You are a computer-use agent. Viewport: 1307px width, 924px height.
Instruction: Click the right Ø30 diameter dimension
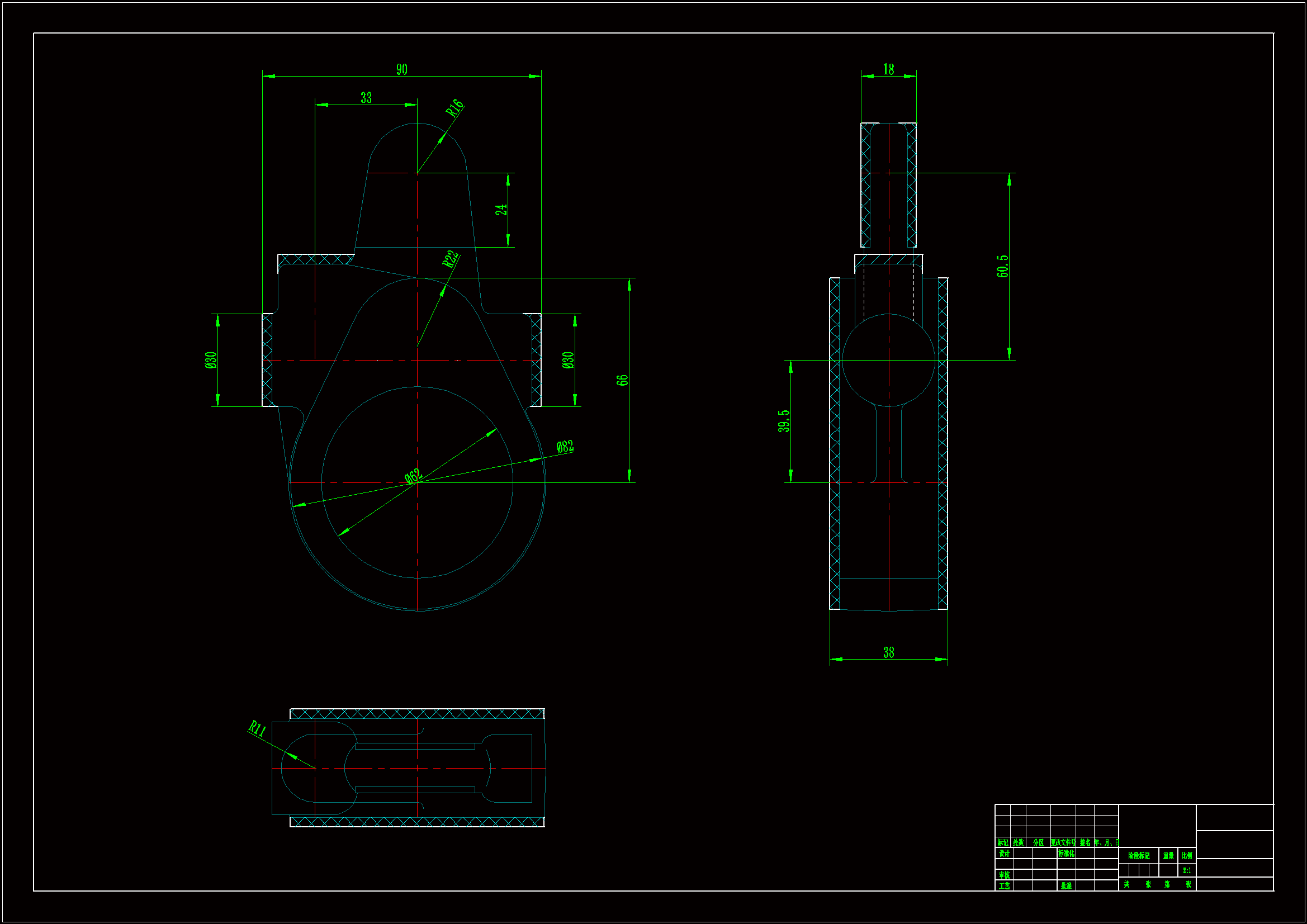tap(568, 360)
